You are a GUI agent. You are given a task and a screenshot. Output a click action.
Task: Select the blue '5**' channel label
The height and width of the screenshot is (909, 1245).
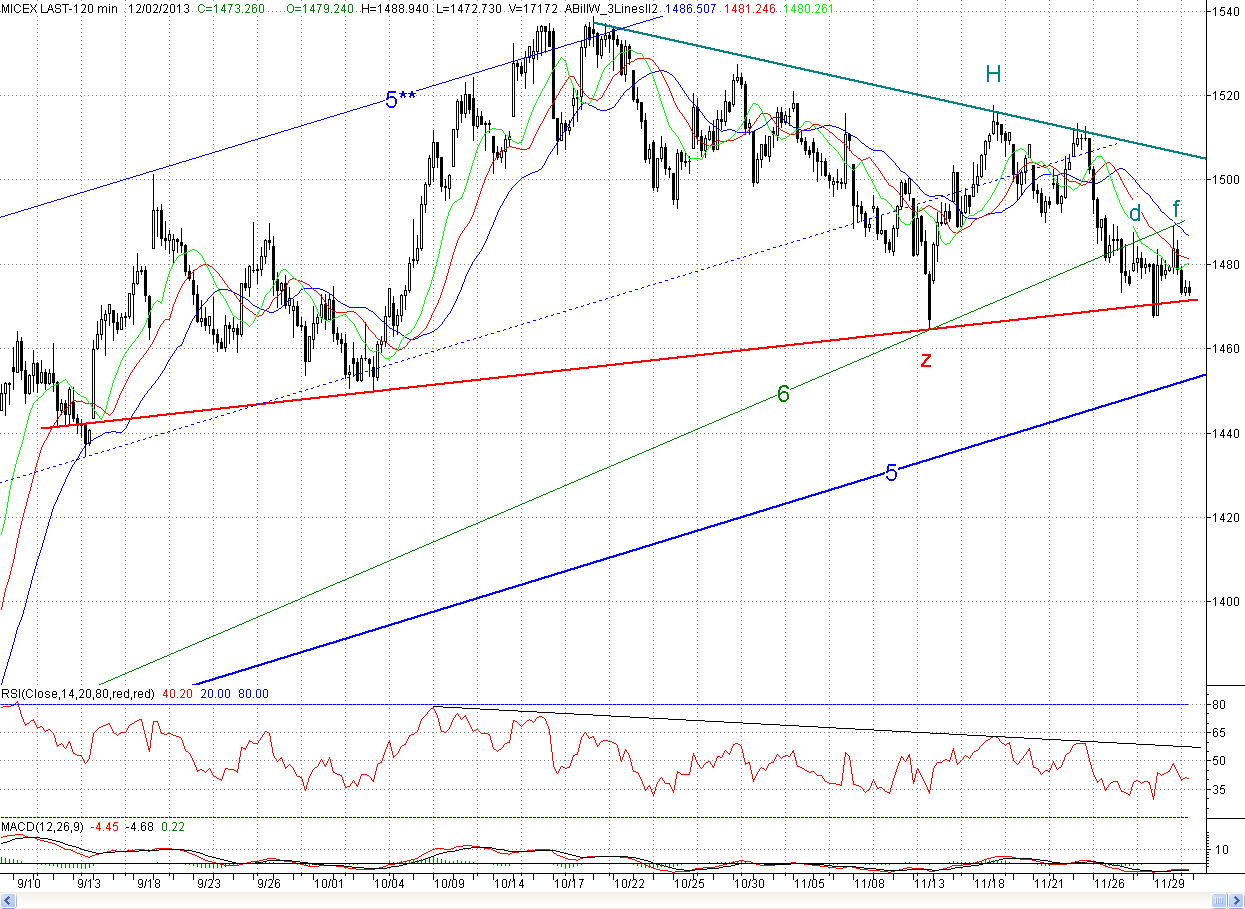click(x=400, y=99)
